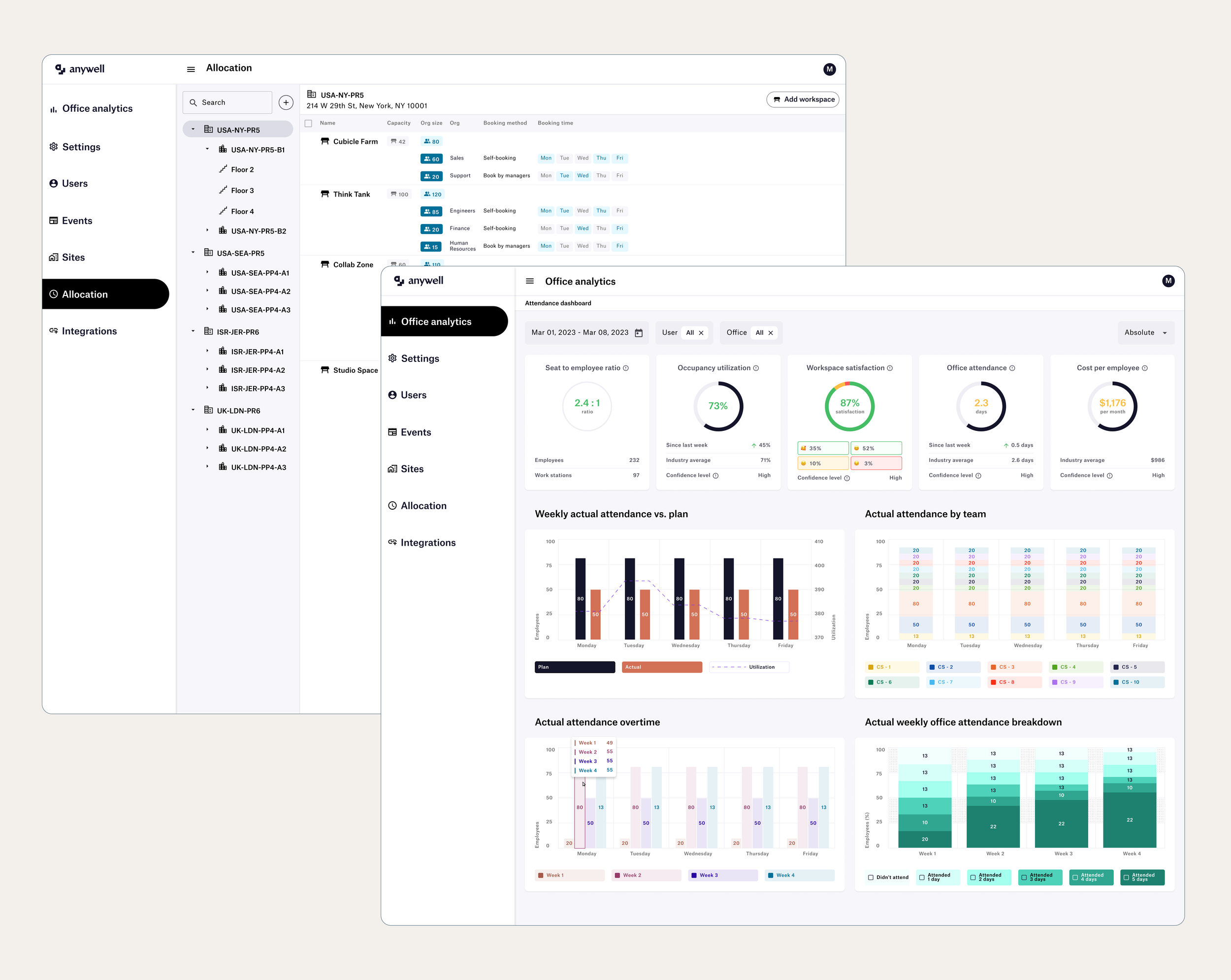Screen dimensions: 1231x980
Task: Open Users in Allocation window sidebar
Action: [x=68, y=183]
